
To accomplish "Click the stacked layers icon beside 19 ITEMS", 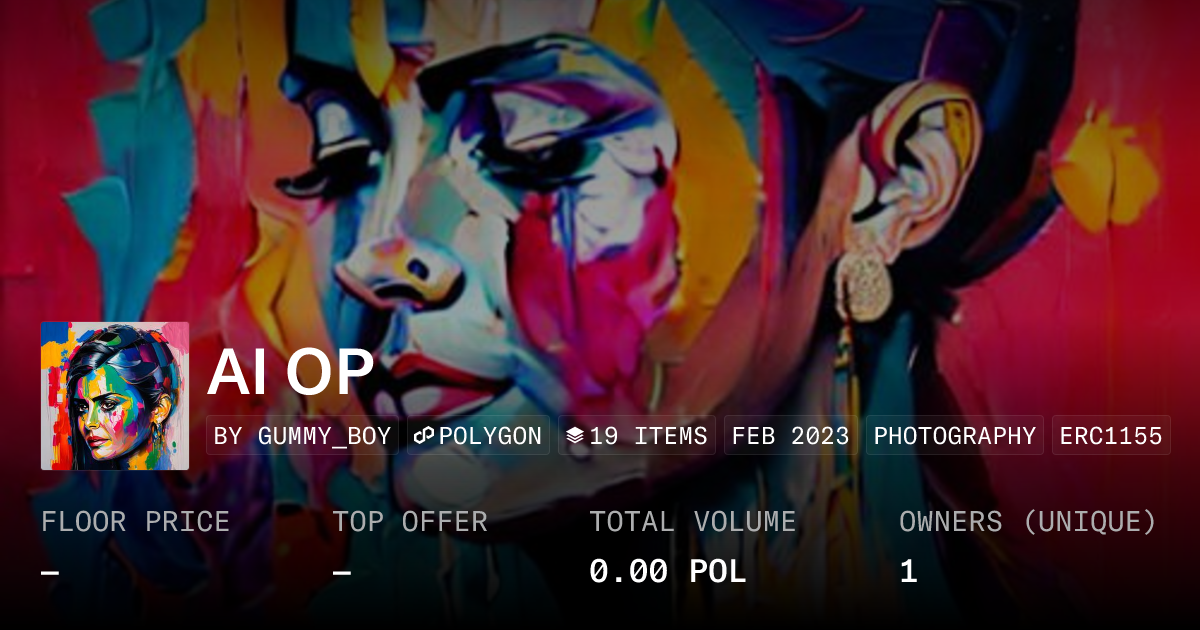I will [x=575, y=436].
